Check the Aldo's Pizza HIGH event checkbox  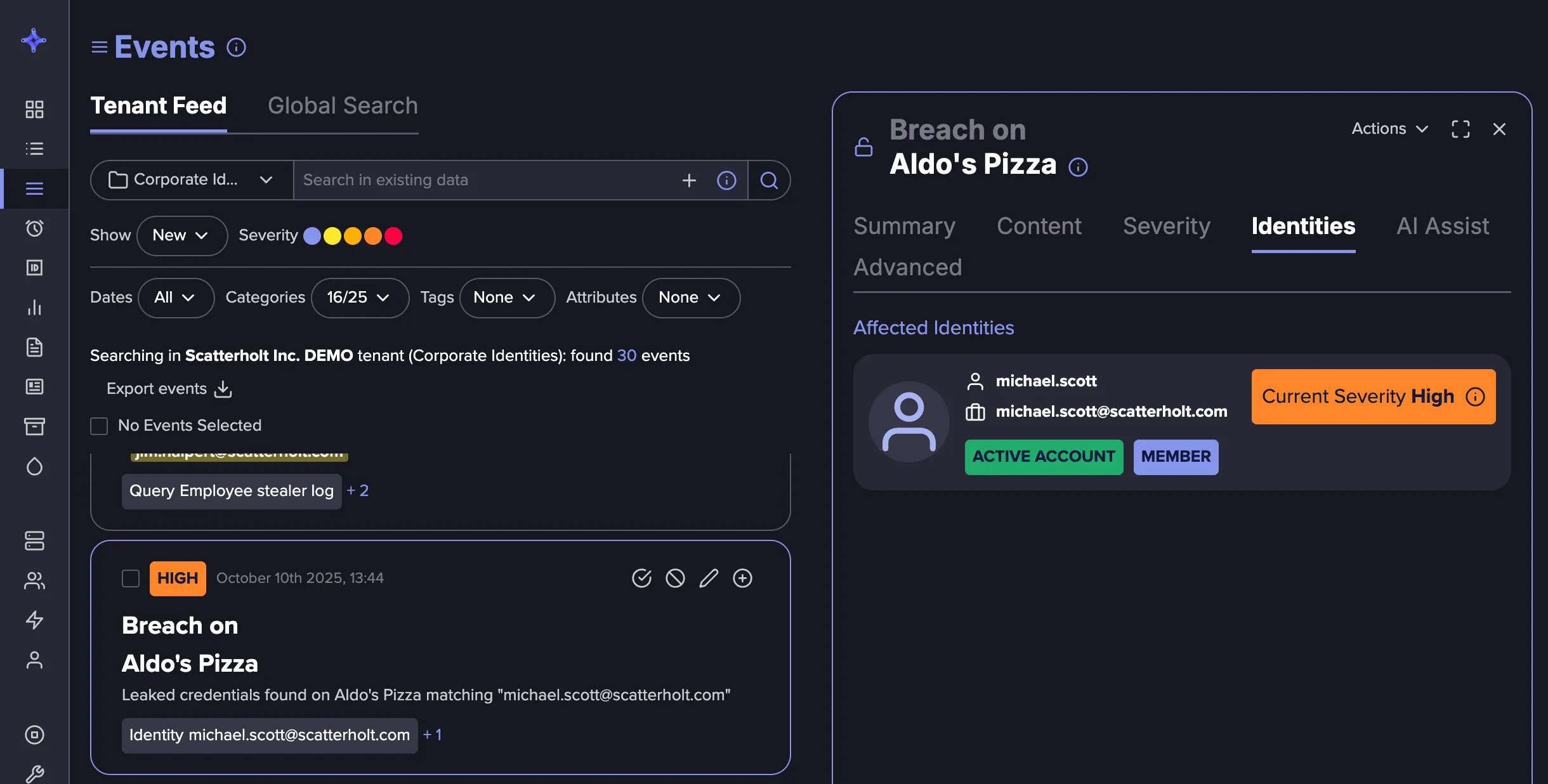131,578
